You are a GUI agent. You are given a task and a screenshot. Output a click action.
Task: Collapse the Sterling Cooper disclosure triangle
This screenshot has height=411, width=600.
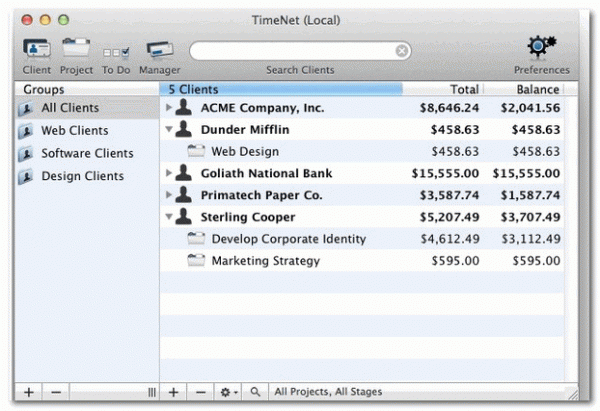tap(168, 217)
